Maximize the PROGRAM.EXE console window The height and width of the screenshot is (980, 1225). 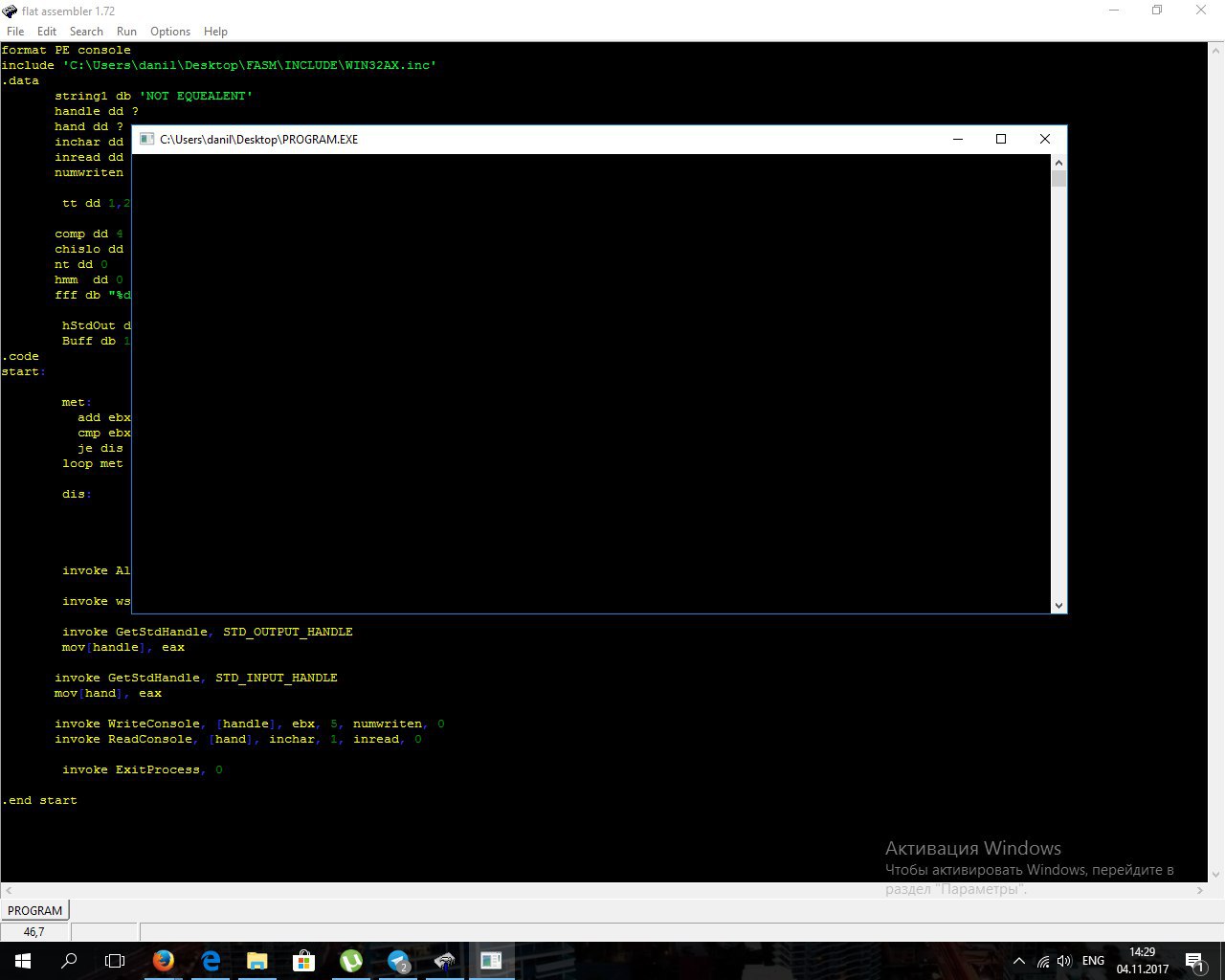coord(1001,139)
